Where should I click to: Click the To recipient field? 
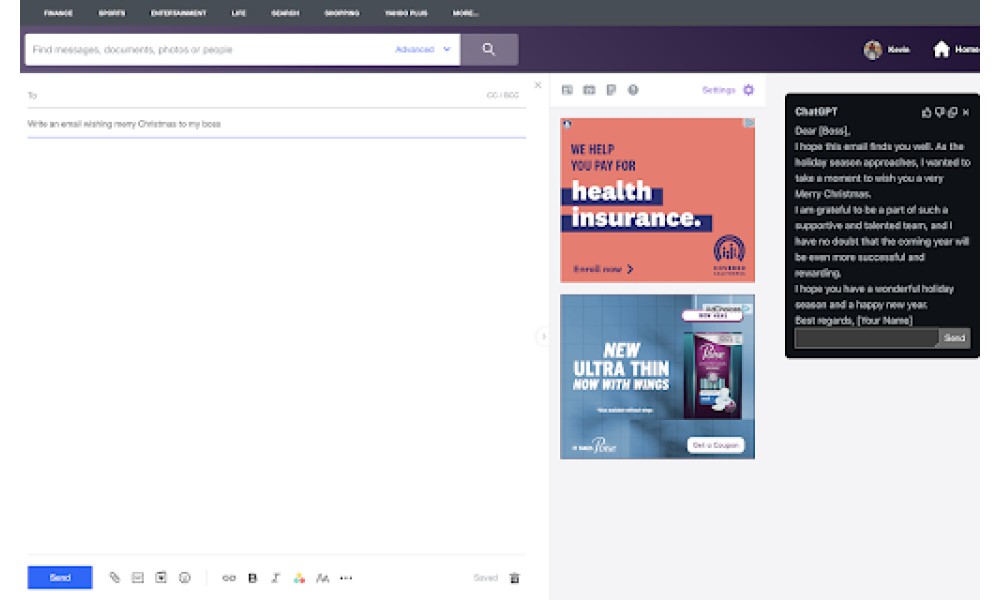pyautogui.click(x=255, y=95)
